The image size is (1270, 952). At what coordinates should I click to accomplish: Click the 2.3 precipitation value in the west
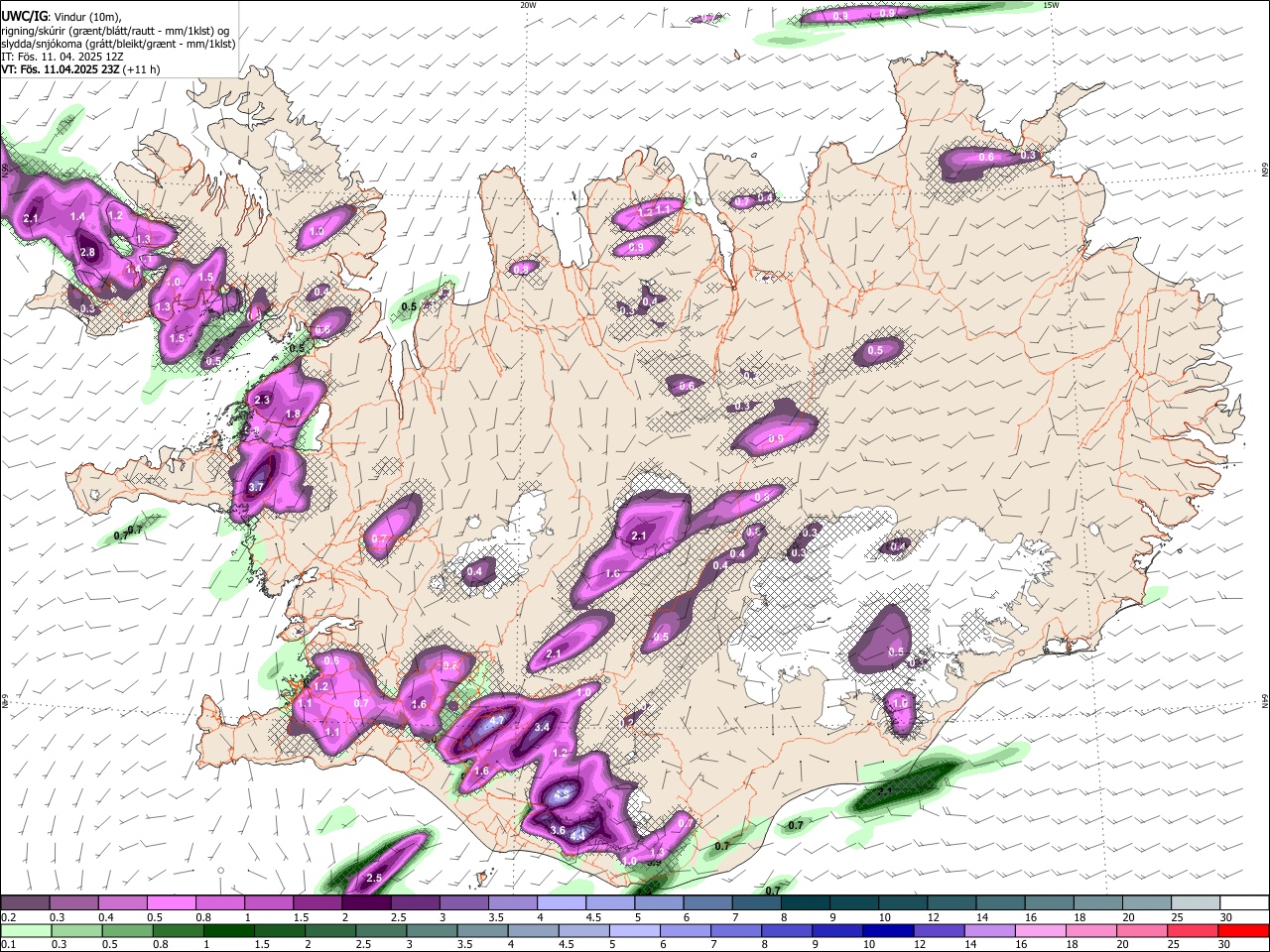(262, 400)
